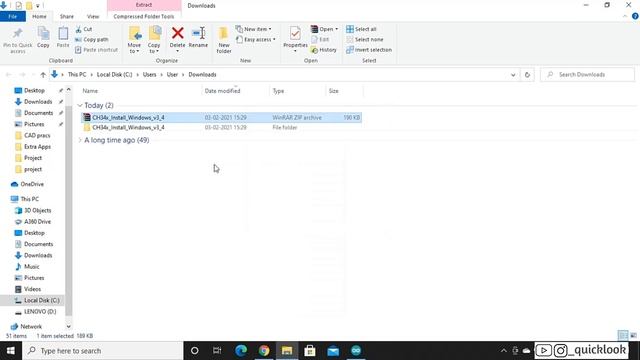The height and width of the screenshot is (360, 640).
Task: Collapse the Today (2) group
Action: pos(80,105)
